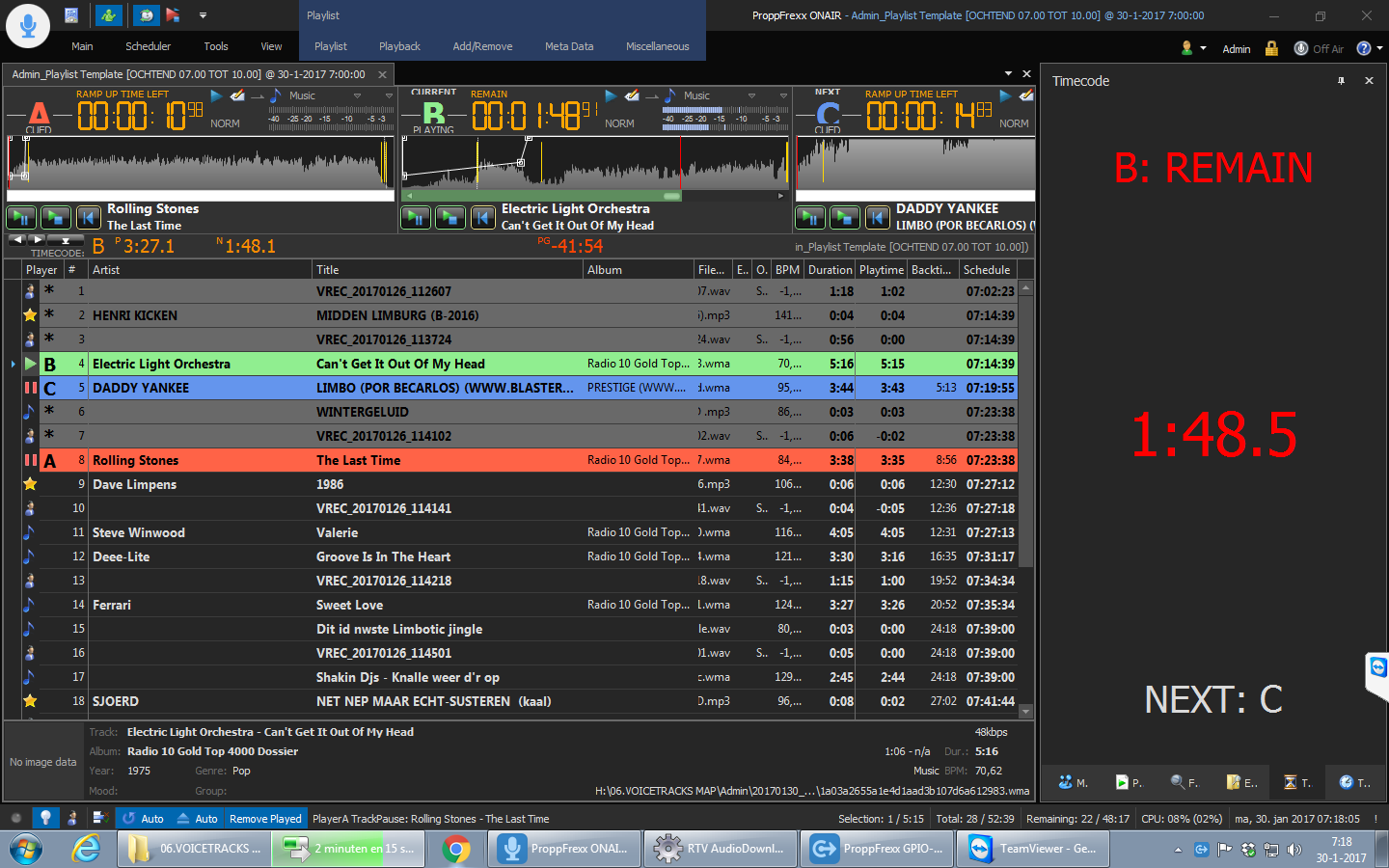
Task: Pin the Timecode panel
Action: [1341, 81]
